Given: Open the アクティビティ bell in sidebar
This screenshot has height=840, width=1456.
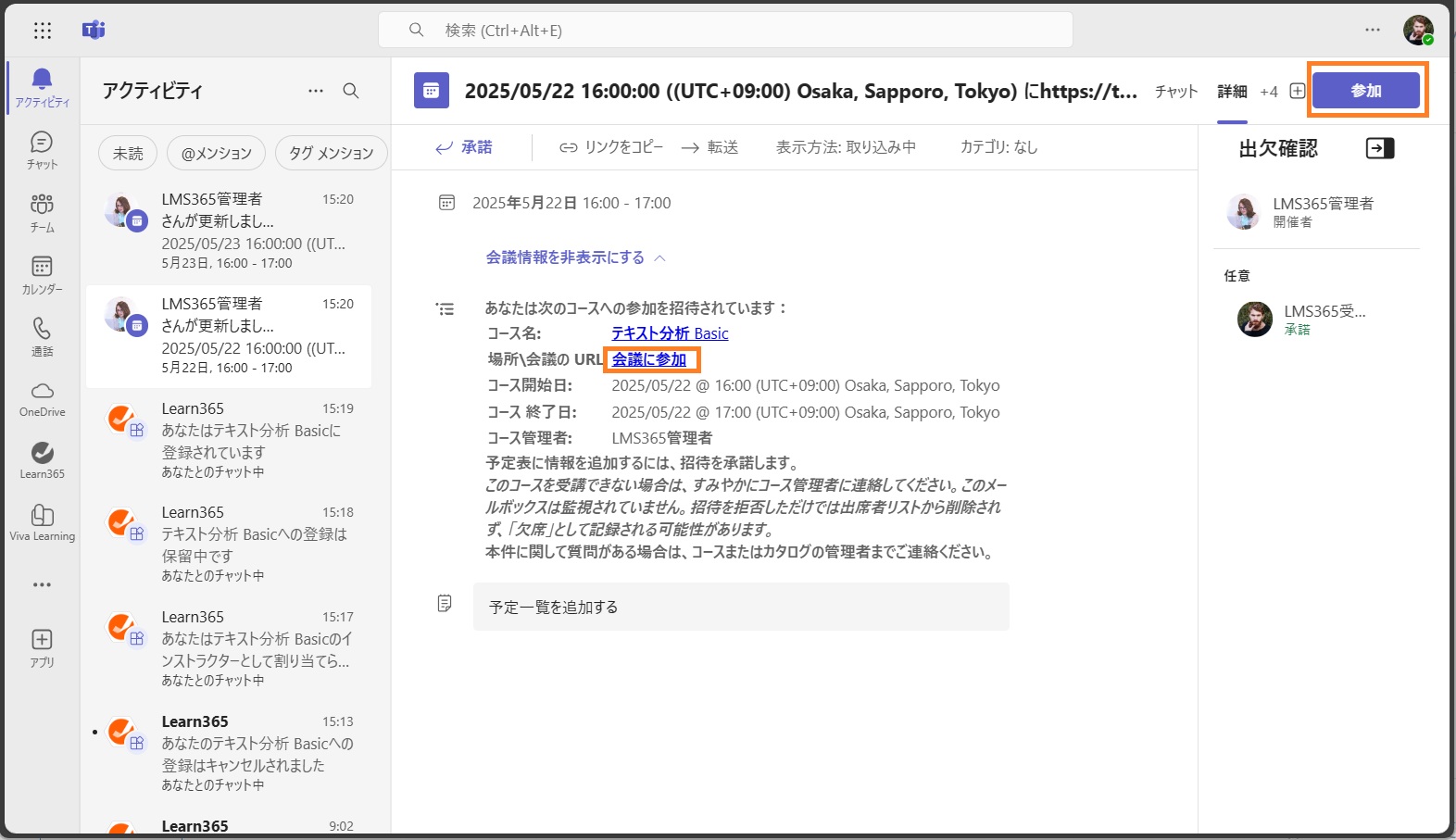Looking at the screenshot, I should click(42, 88).
